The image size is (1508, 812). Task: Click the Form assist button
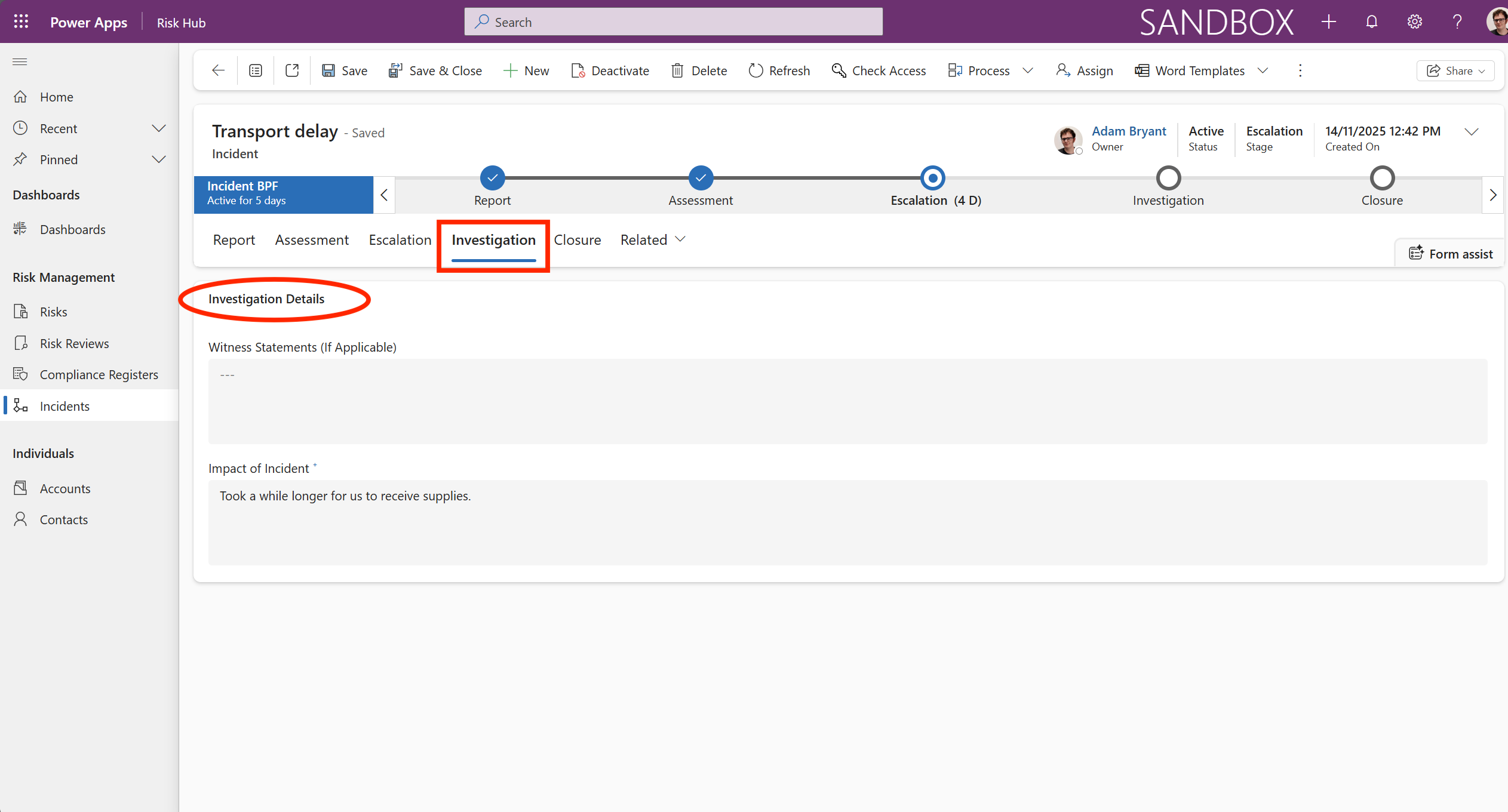click(x=1451, y=254)
